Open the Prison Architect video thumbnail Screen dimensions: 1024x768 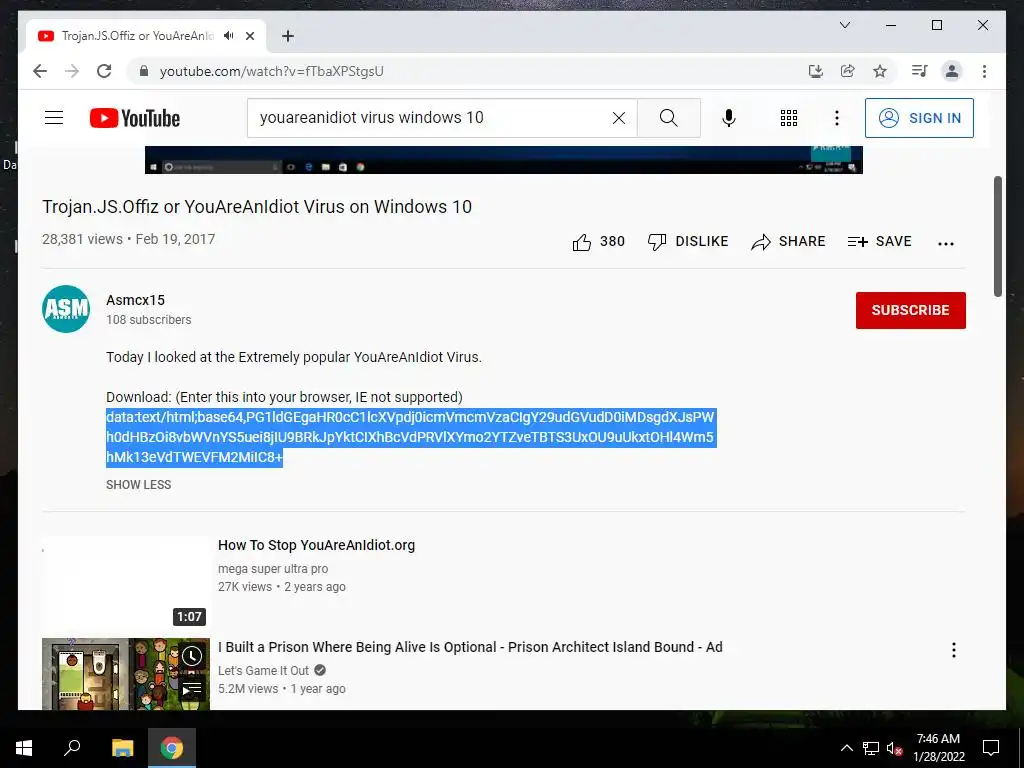tap(126, 674)
